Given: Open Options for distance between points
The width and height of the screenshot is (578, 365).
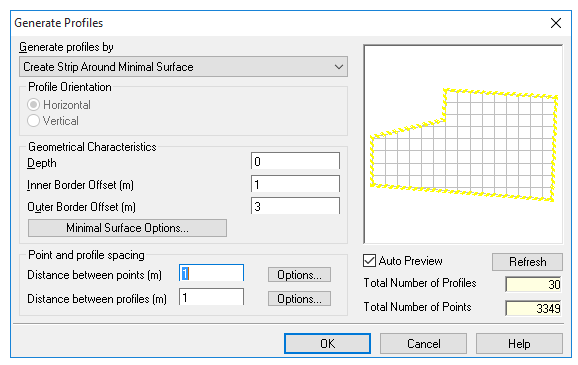Looking at the screenshot, I should tap(299, 275).
